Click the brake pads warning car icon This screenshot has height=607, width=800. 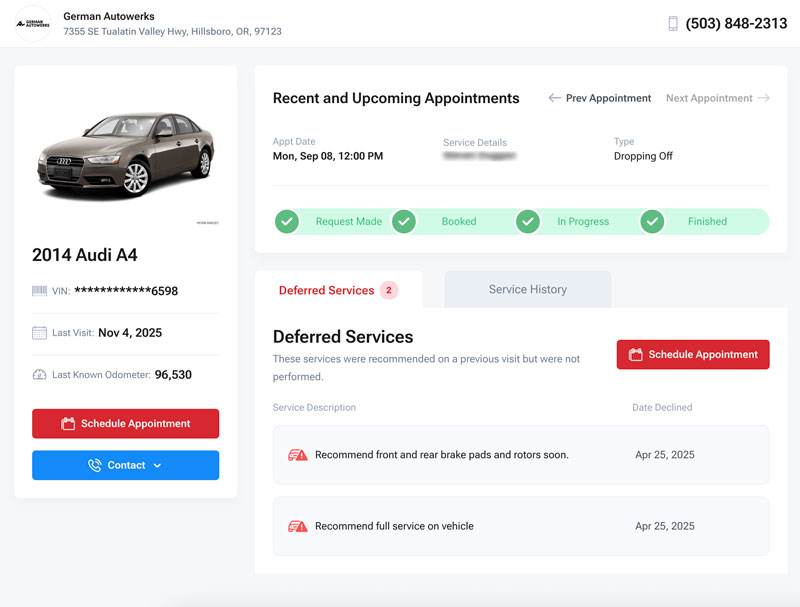(298, 455)
